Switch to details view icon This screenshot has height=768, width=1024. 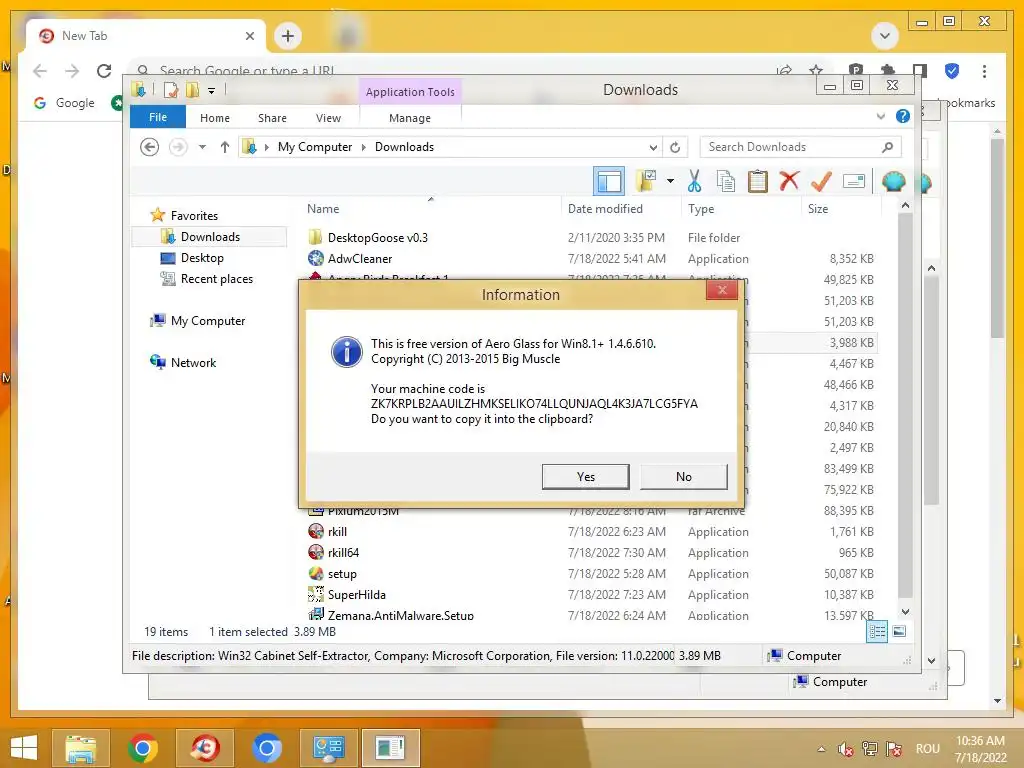[x=877, y=631]
